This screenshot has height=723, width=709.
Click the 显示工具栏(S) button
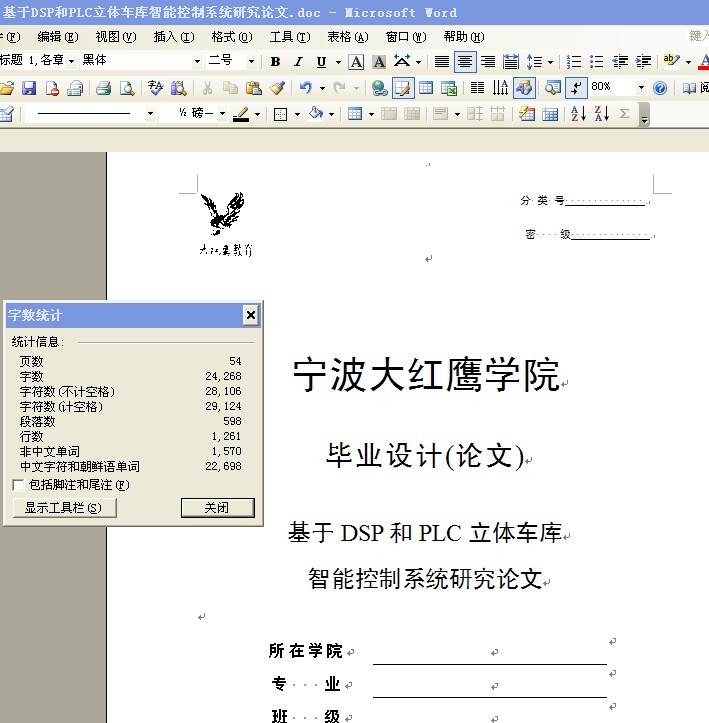click(65, 508)
